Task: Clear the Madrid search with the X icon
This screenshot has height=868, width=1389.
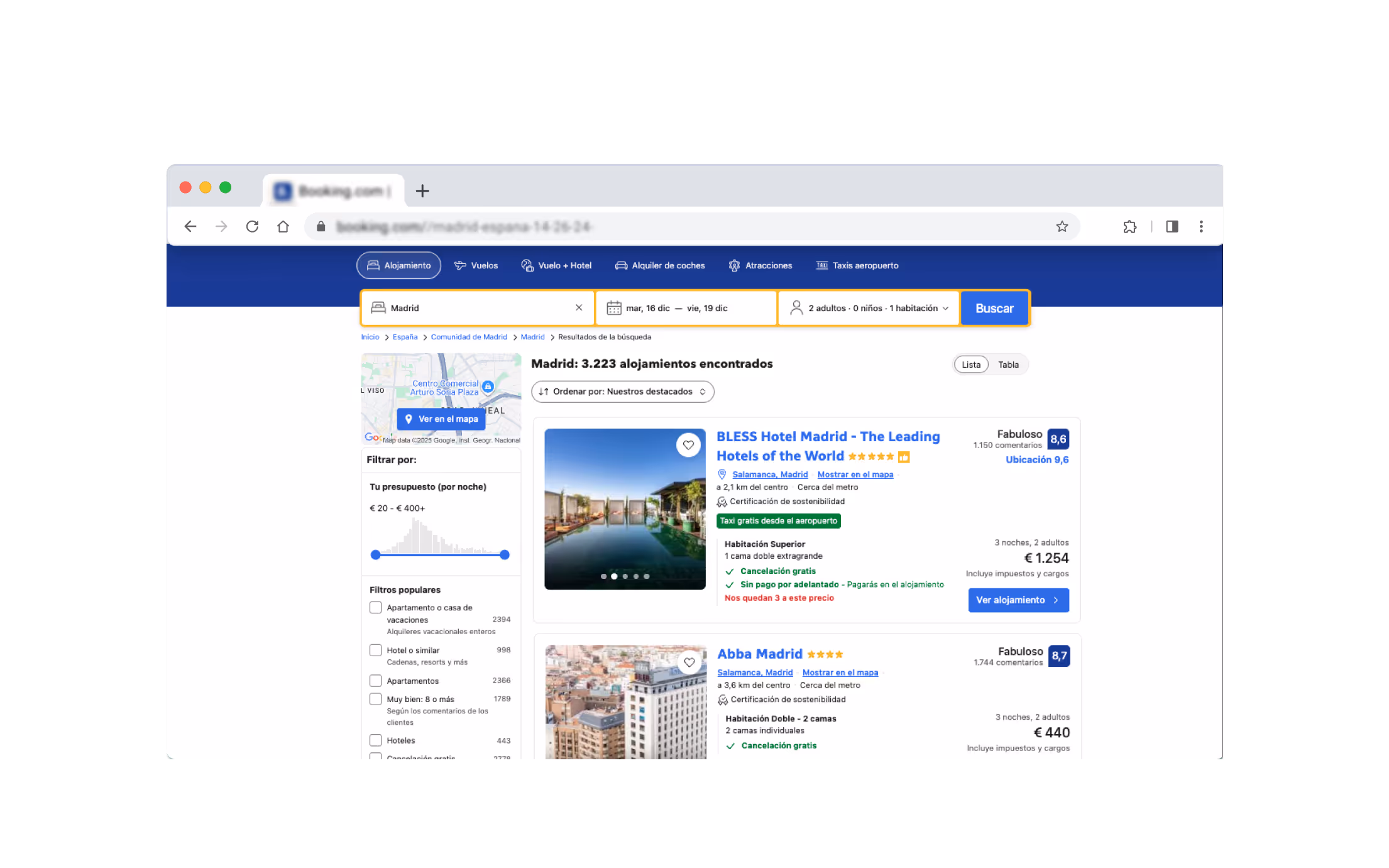Action: [578, 307]
